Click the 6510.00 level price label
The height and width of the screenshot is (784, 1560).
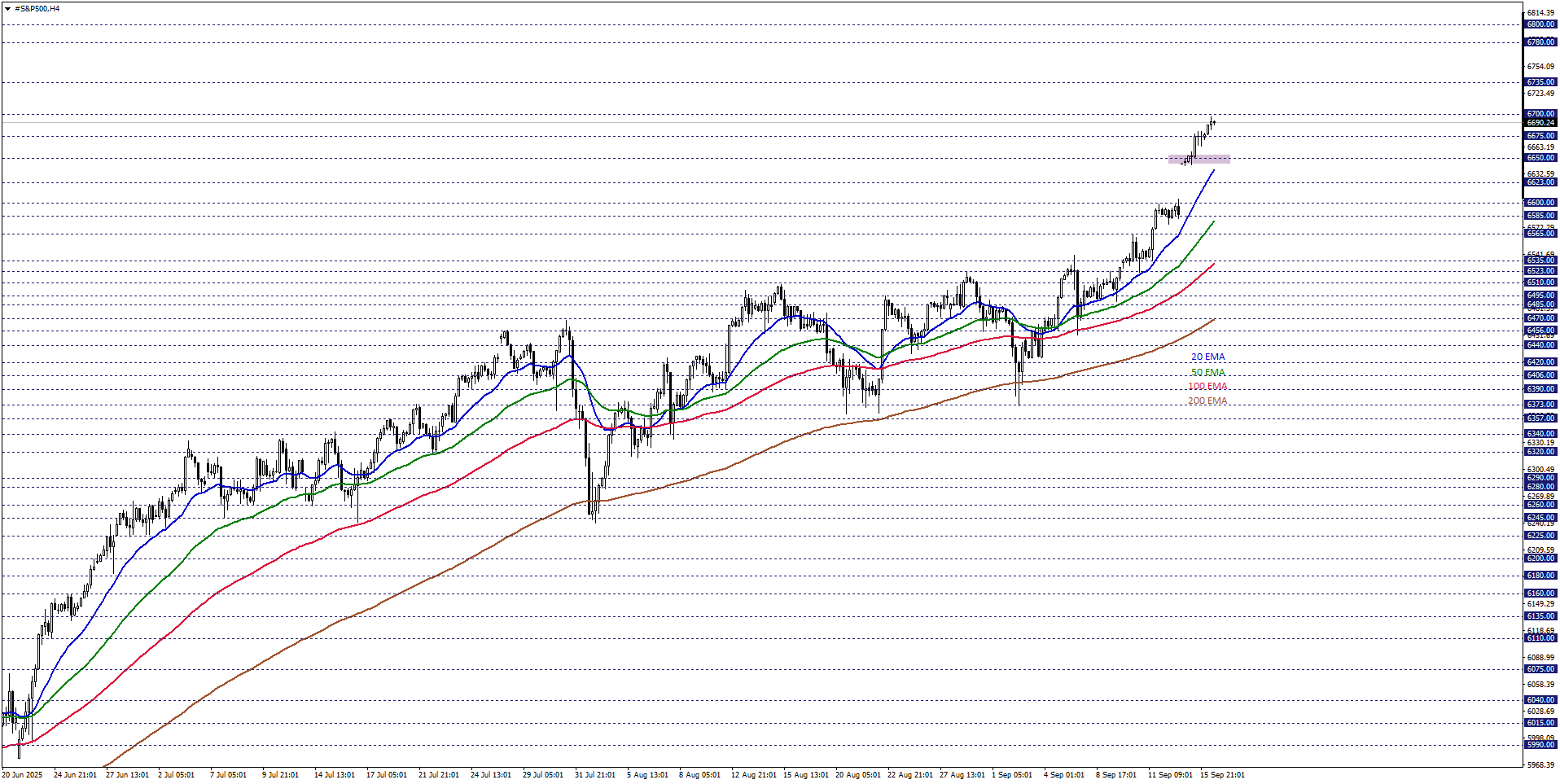pyautogui.click(x=1540, y=283)
